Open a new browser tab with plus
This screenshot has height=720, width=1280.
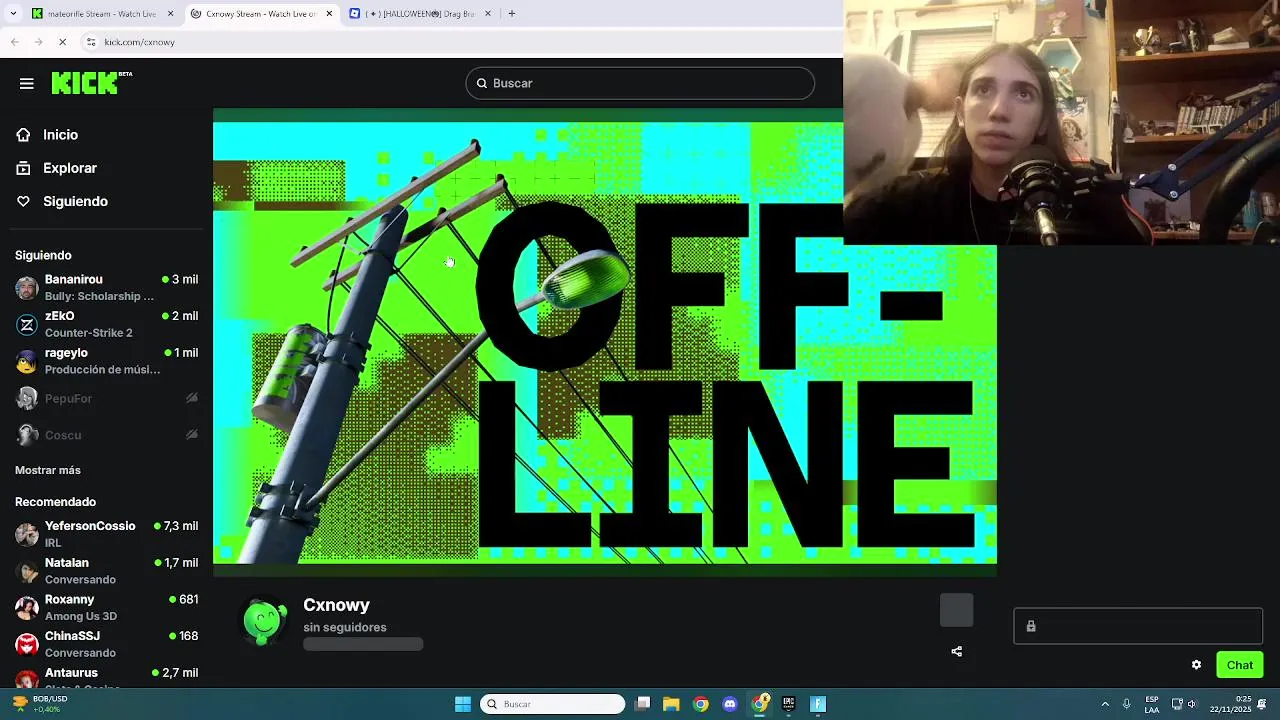point(512,14)
